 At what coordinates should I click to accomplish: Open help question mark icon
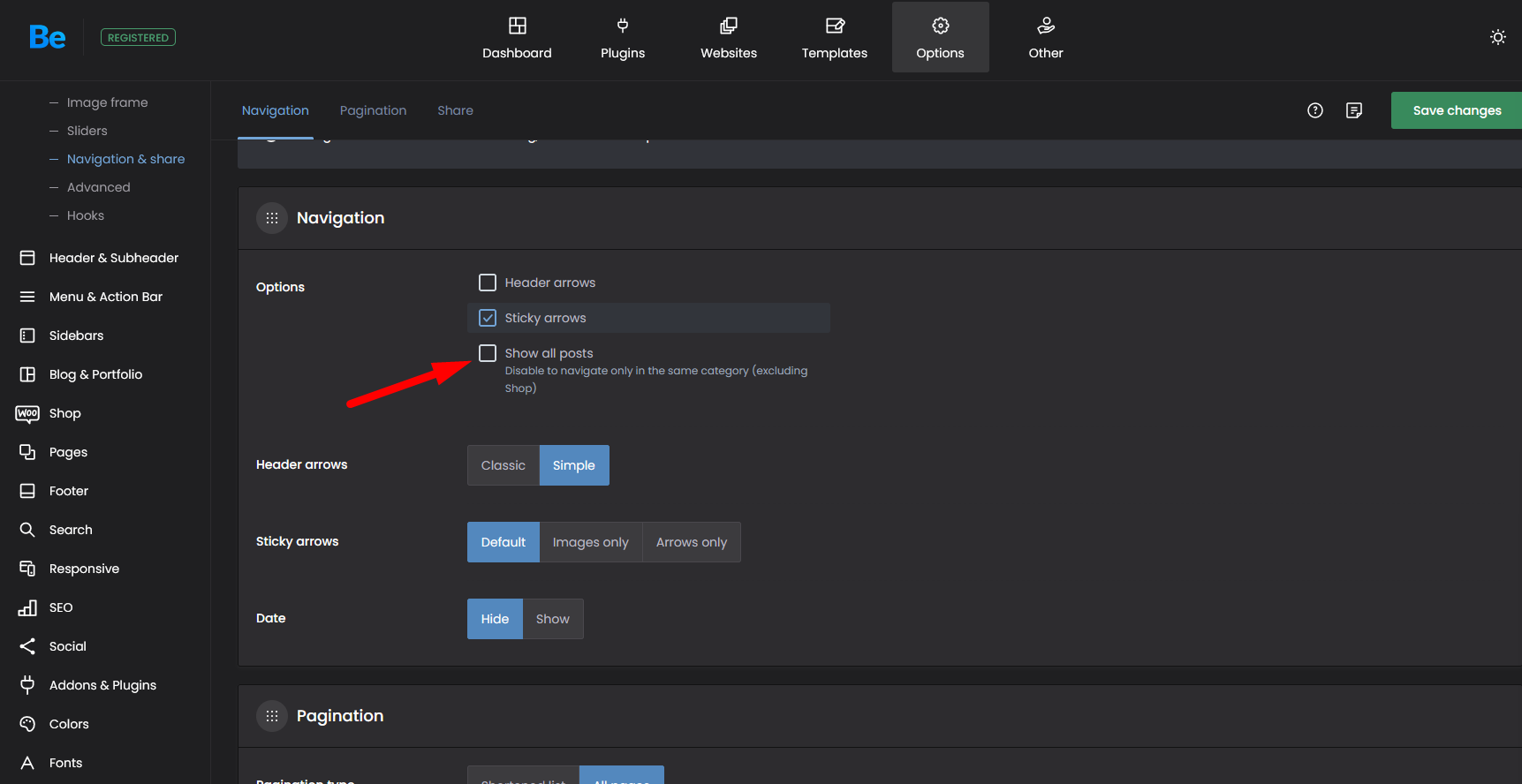pos(1315,110)
